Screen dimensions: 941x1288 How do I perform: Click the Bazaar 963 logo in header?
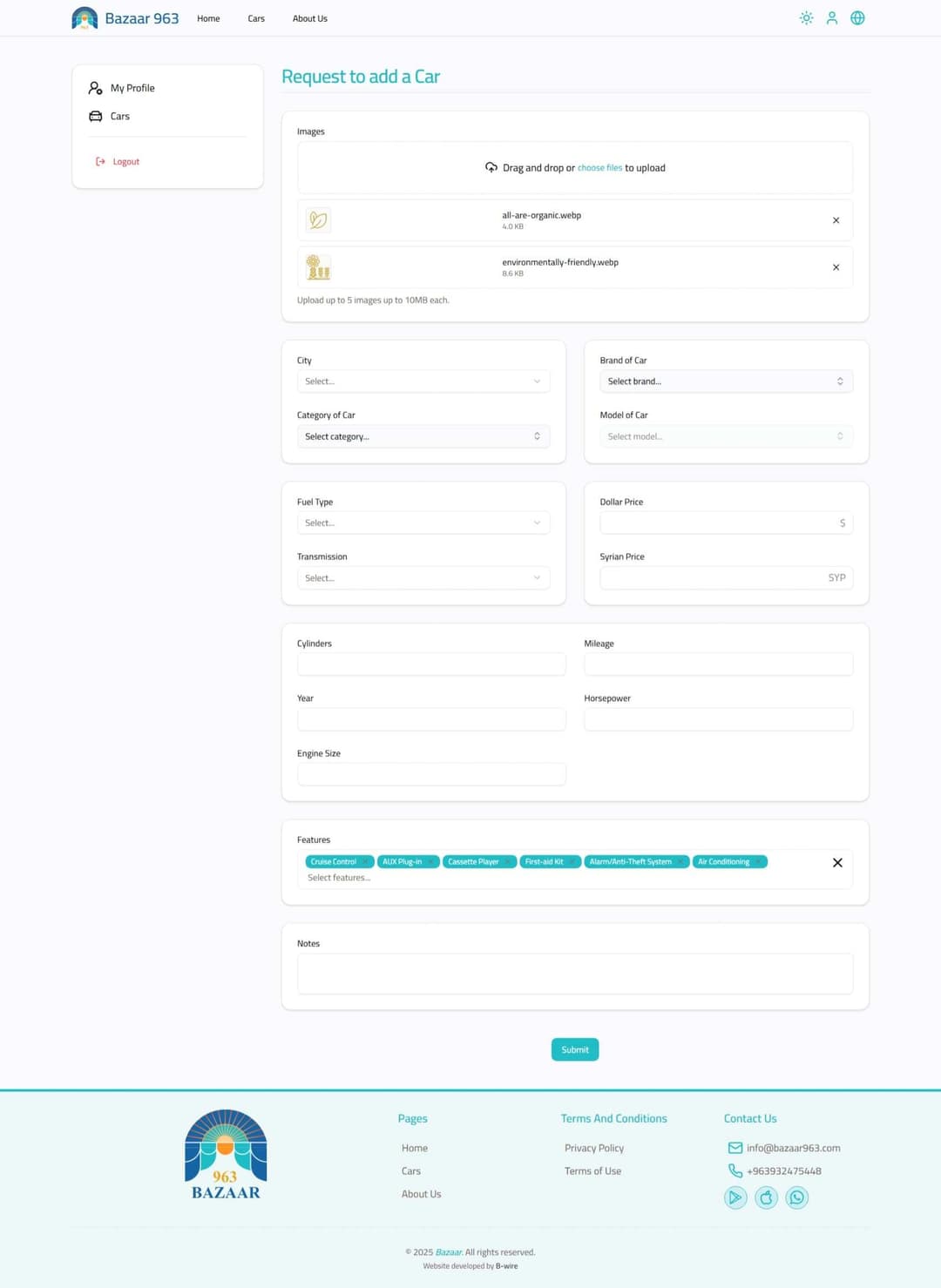click(125, 18)
